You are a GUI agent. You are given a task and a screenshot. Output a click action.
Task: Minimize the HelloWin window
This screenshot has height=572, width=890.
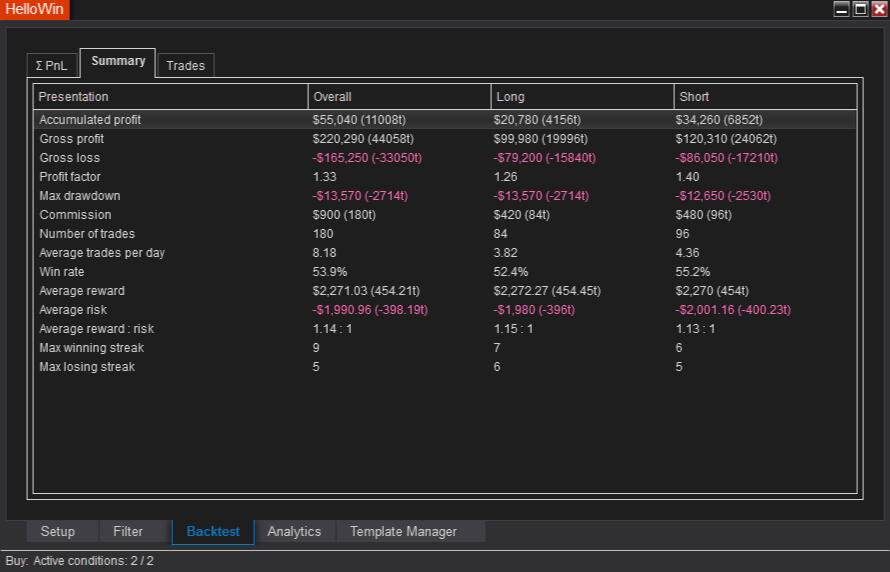click(x=841, y=9)
